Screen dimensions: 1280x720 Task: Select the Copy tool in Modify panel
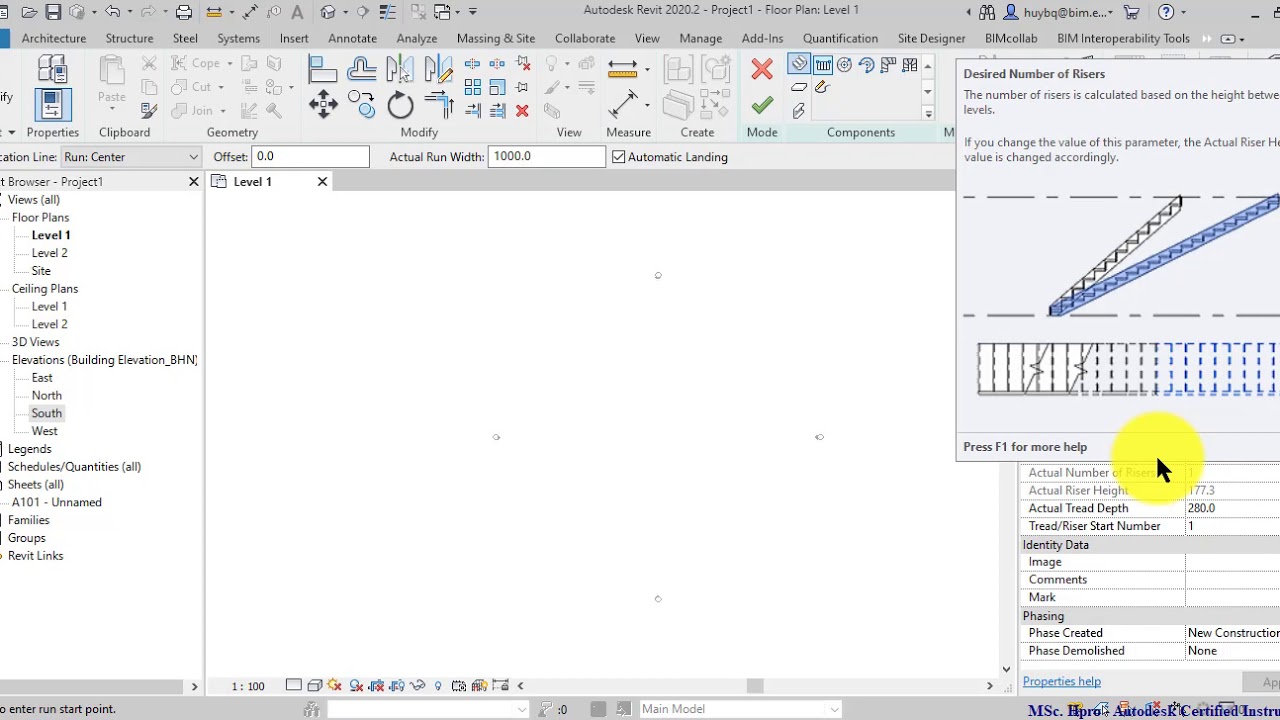361,104
